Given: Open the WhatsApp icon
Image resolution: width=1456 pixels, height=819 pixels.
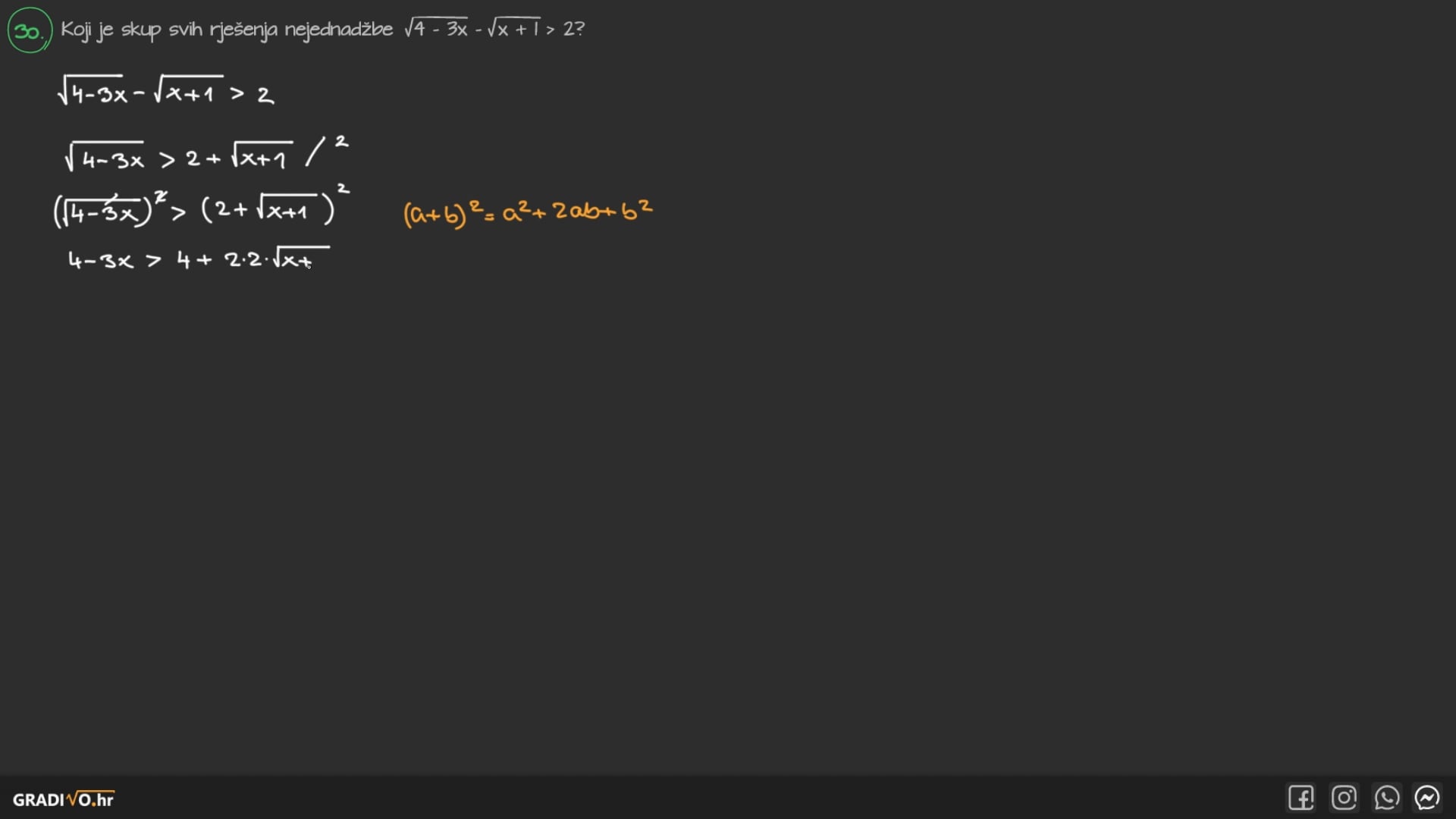Looking at the screenshot, I should pos(1386,798).
